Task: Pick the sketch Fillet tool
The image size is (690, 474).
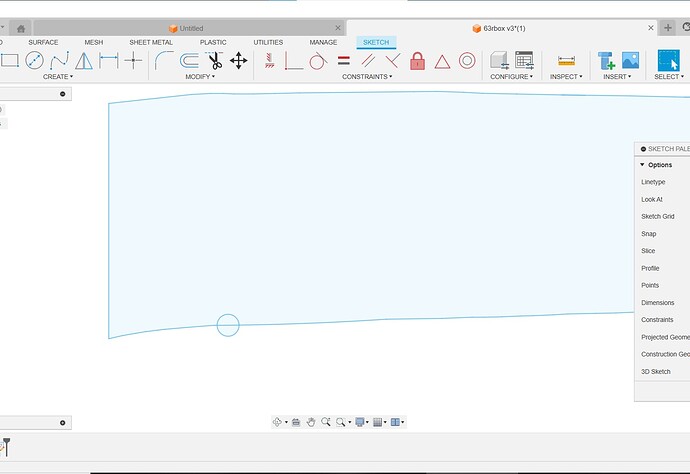Action: click(164, 60)
